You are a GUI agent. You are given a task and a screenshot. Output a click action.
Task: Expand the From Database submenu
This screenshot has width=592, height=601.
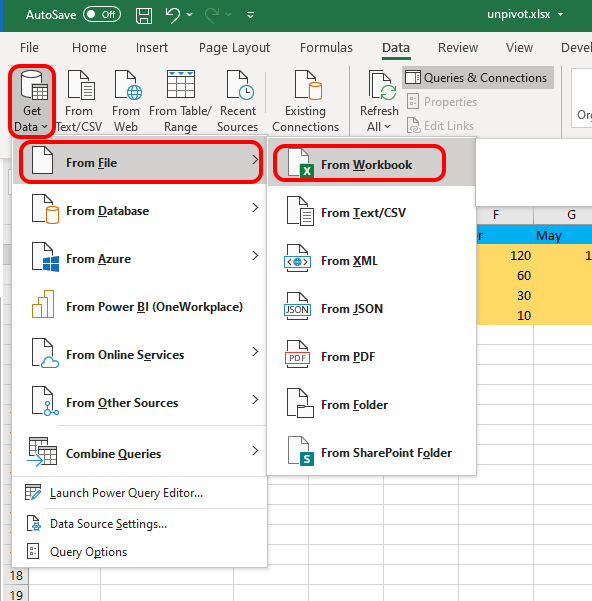pos(140,210)
